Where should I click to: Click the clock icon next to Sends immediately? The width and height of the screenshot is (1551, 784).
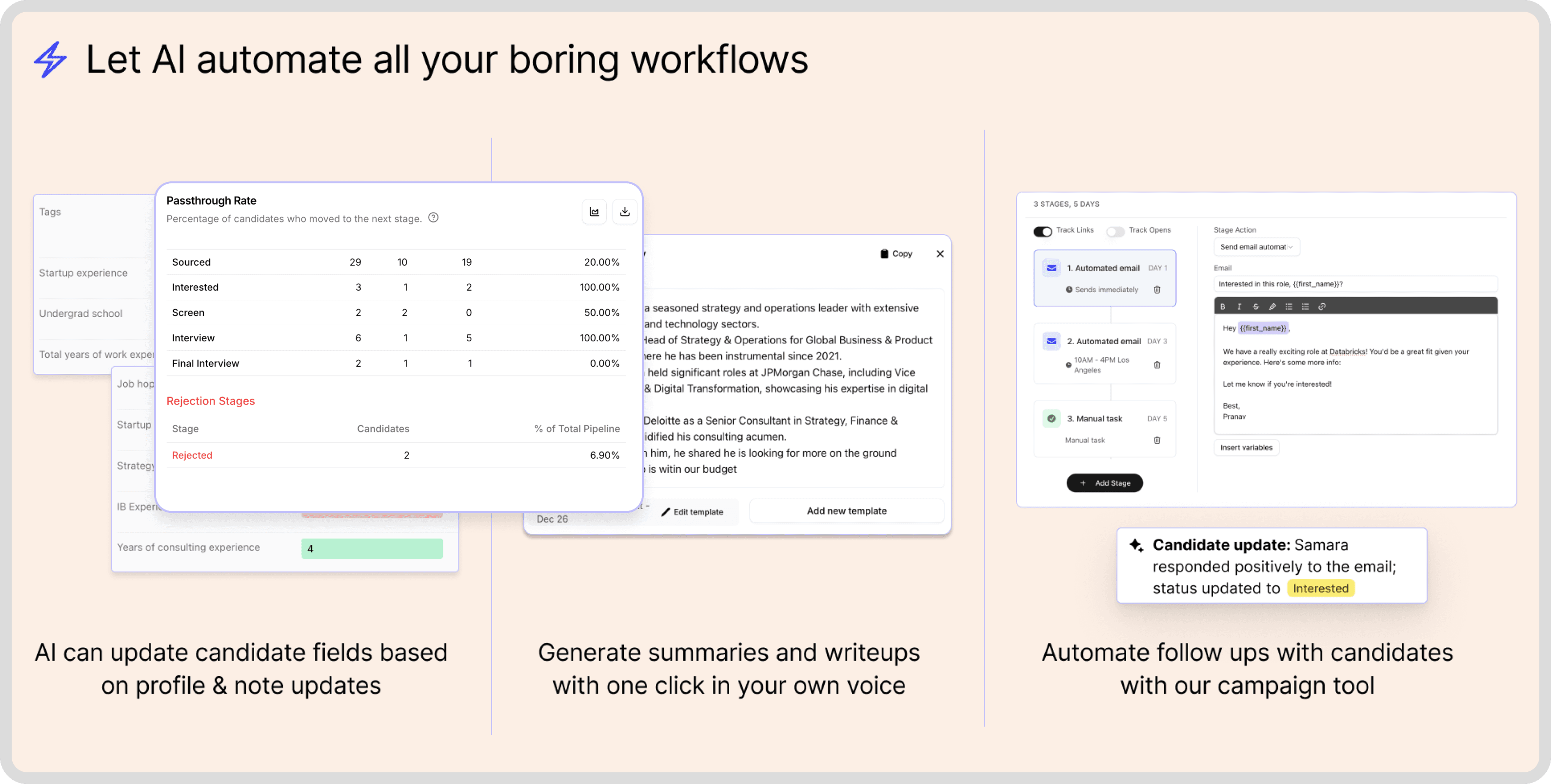coord(1069,290)
